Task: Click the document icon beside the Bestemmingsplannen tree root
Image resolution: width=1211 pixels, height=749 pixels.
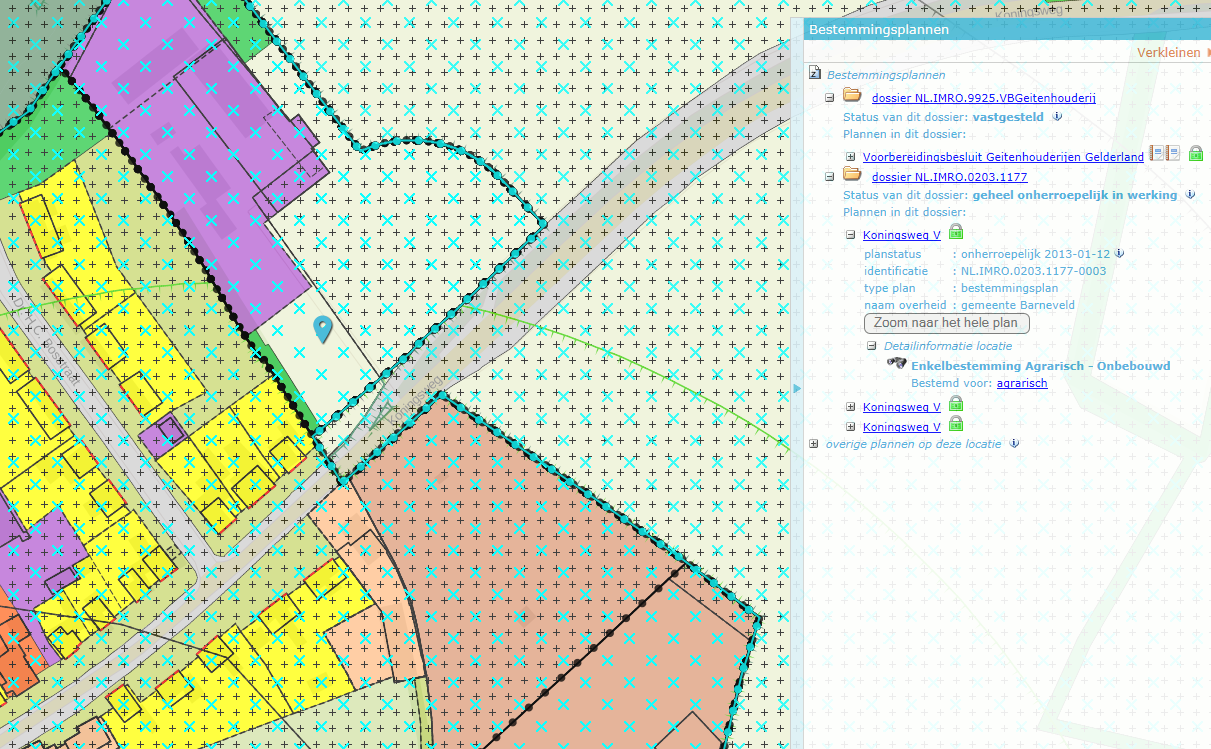Action: pos(815,74)
